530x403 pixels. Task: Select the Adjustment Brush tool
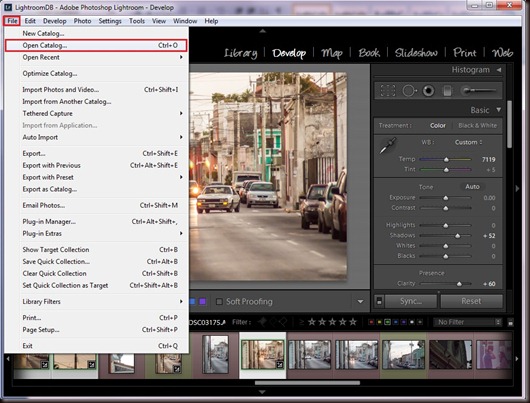[x=478, y=91]
